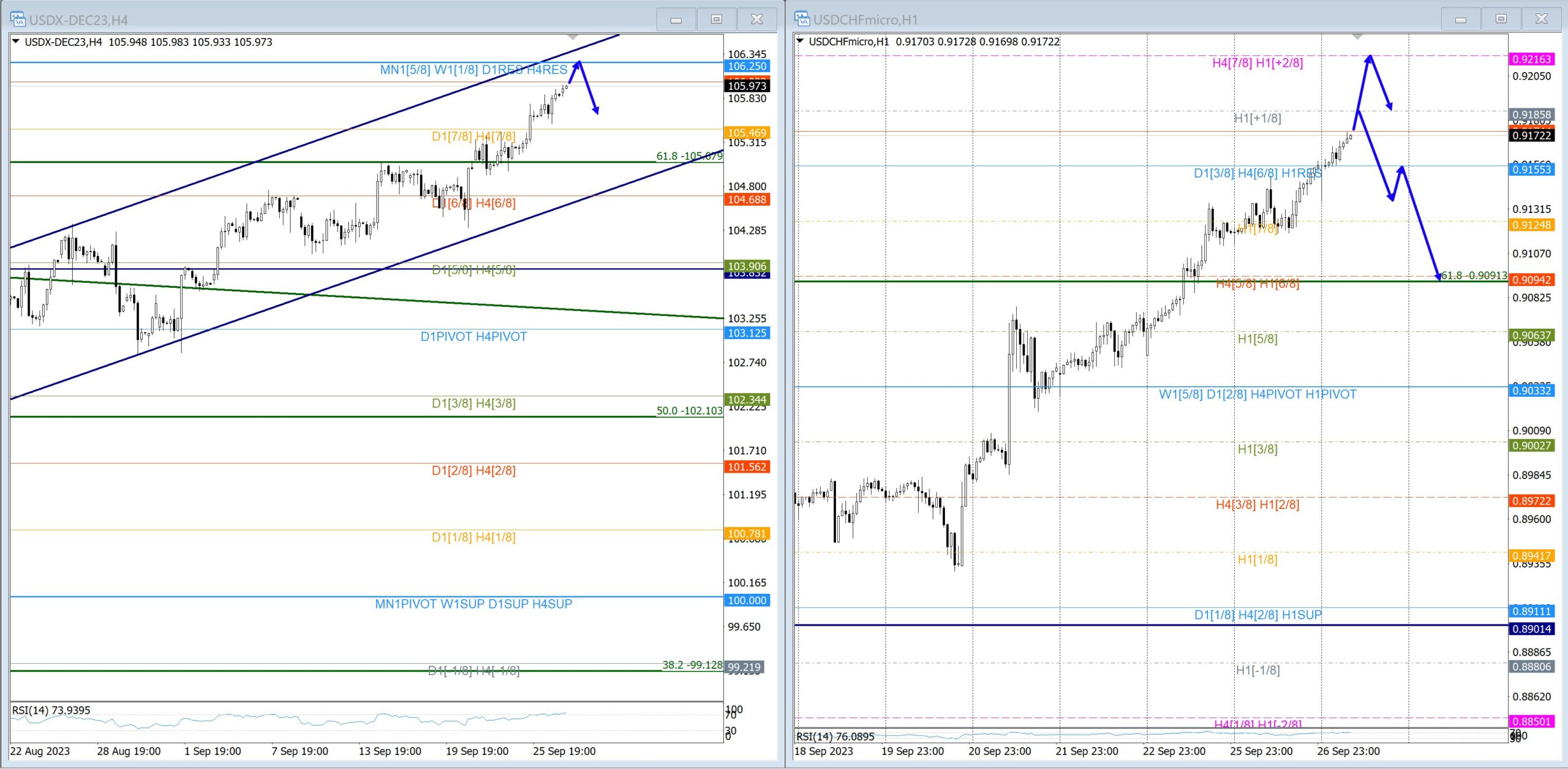
Task: Click the RSI(14) 73.9395 indicator label
Action: [x=51, y=710]
